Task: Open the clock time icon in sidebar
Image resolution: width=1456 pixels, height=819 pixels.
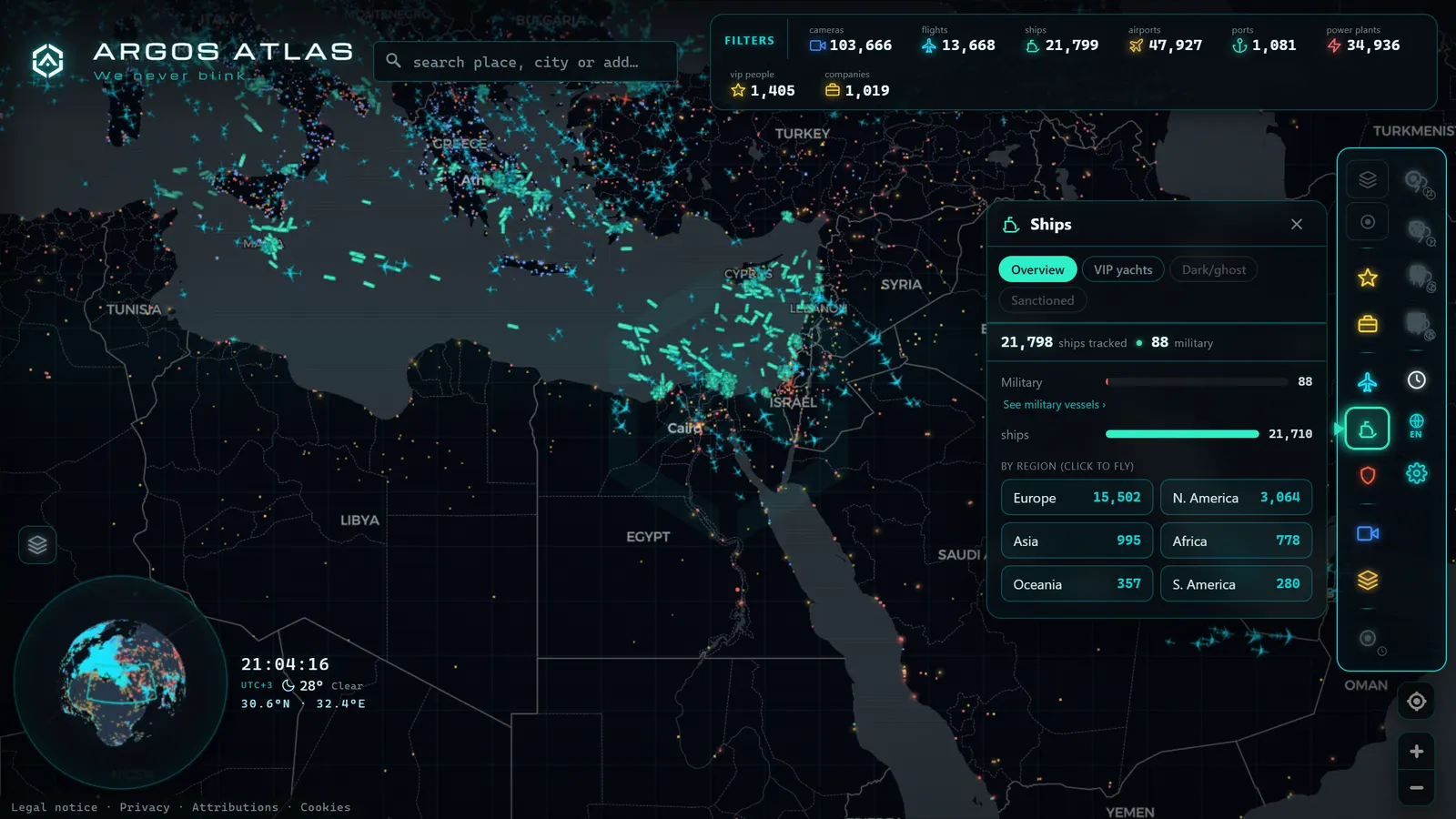Action: pyautogui.click(x=1416, y=380)
